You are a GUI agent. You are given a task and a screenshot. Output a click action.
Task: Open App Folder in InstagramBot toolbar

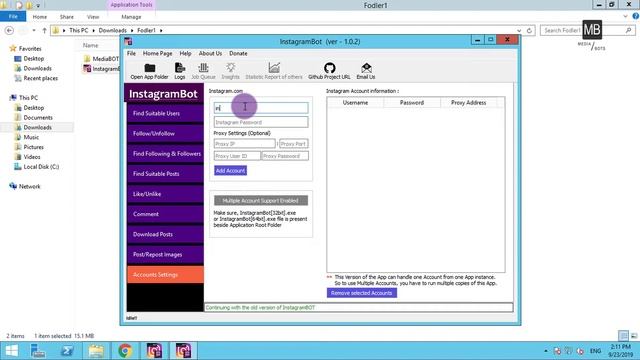[x=149, y=71]
